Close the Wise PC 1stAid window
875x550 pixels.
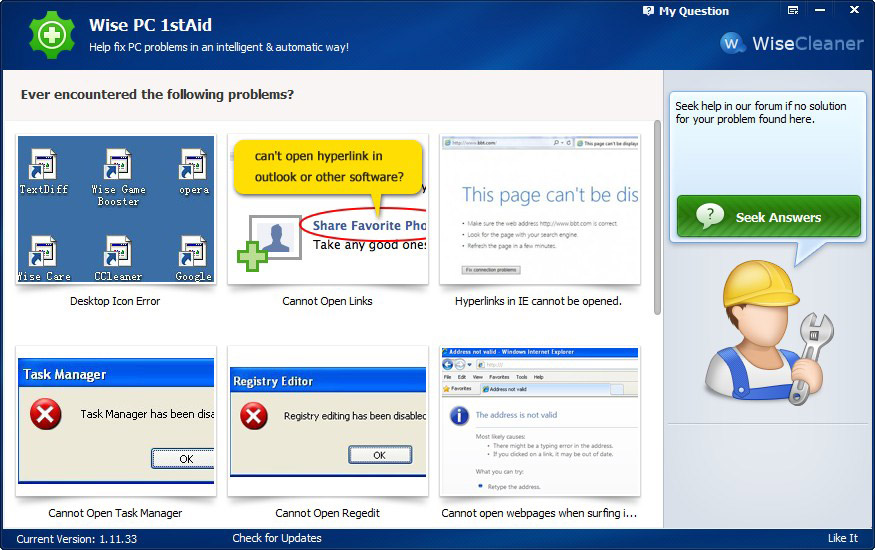(x=854, y=10)
